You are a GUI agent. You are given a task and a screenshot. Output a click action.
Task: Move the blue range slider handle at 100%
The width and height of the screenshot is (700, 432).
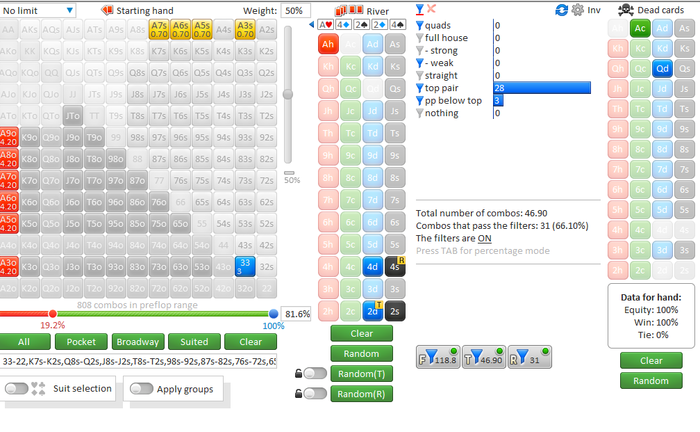click(273, 314)
